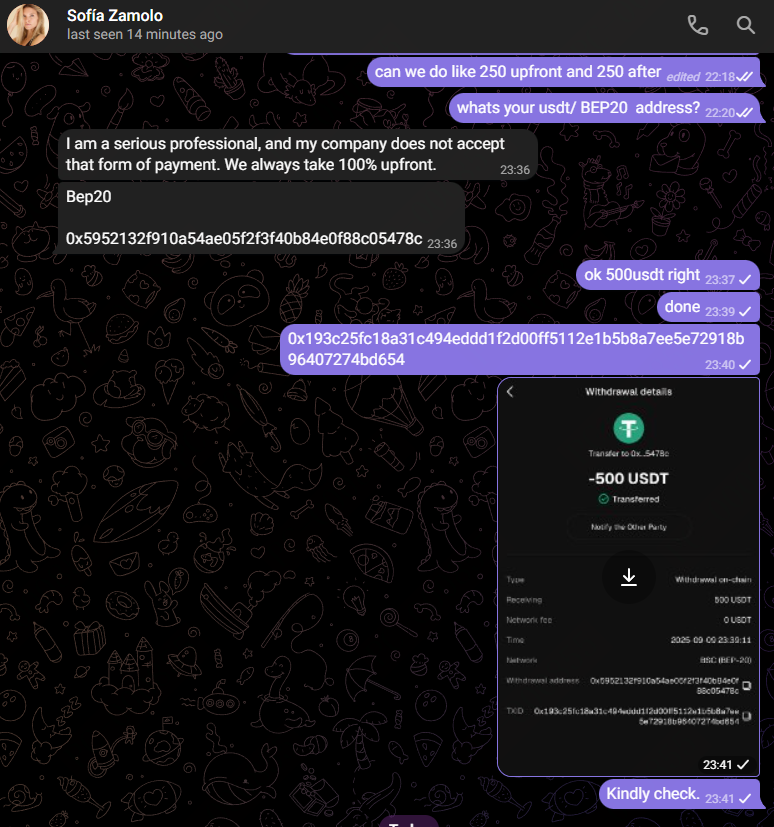Click the '100% upfront' reply message
This screenshot has height=827, width=774.
coord(298,155)
